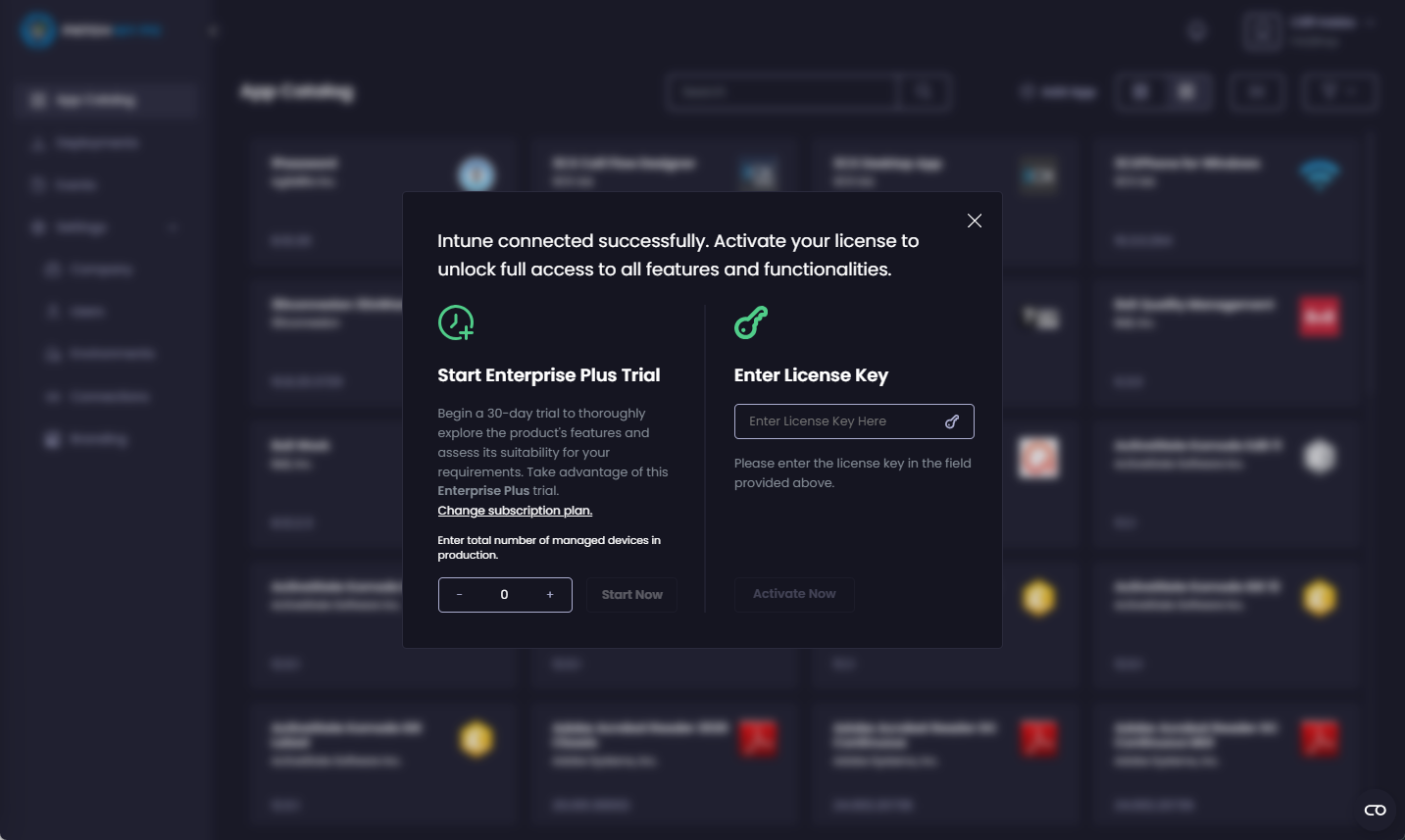Focus the Enter License Key Here field

point(854,421)
